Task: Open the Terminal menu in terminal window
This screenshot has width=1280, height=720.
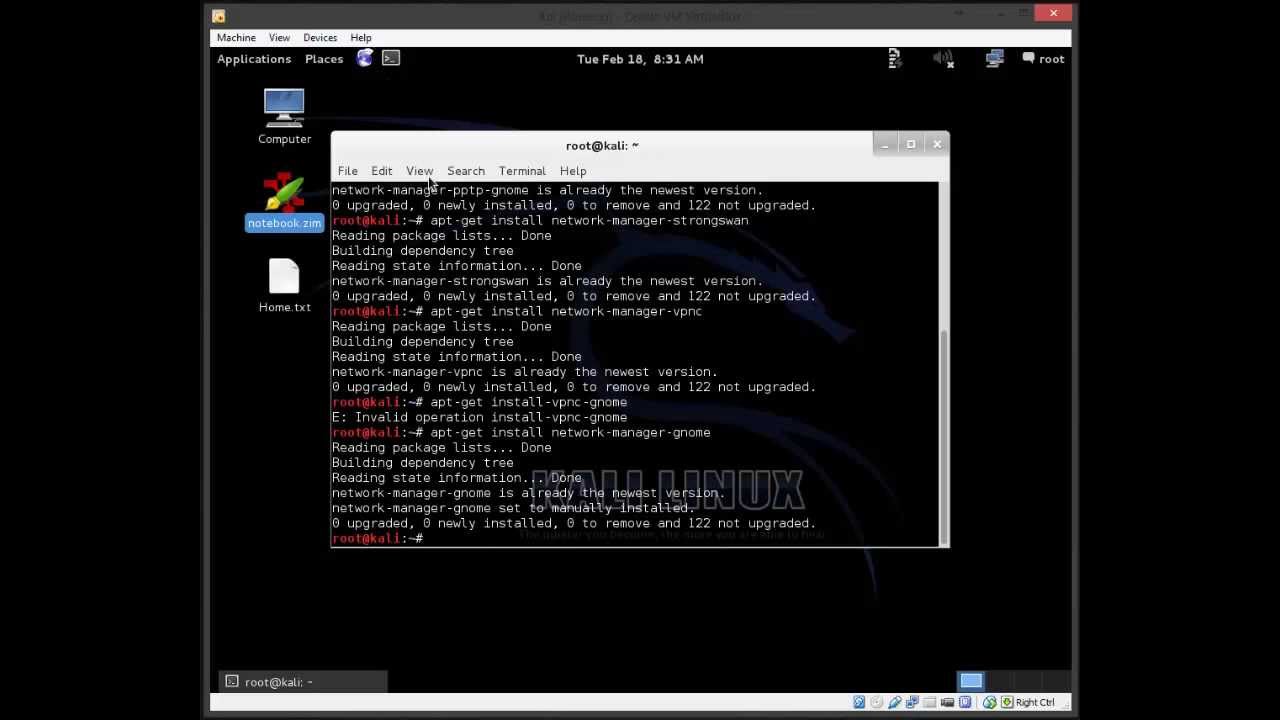Action: pos(522,171)
